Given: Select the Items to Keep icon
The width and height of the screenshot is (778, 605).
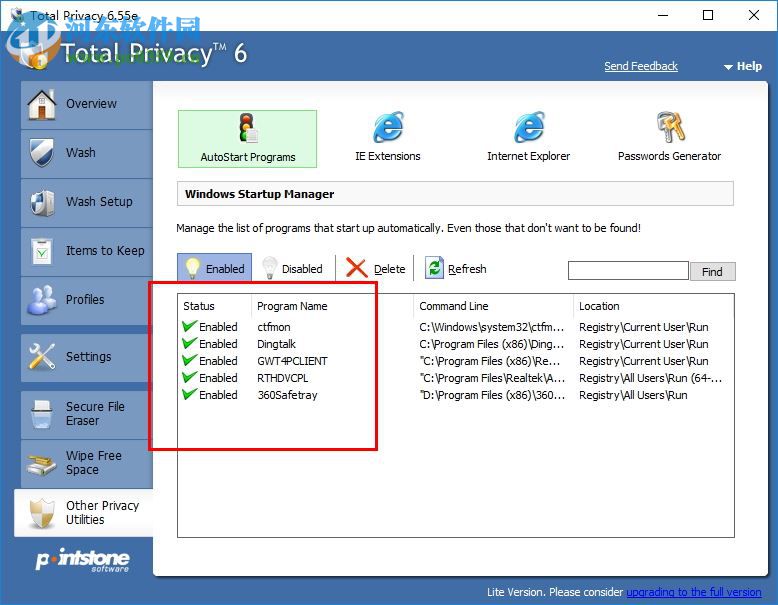Looking at the screenshot, I should coord(42,251).
